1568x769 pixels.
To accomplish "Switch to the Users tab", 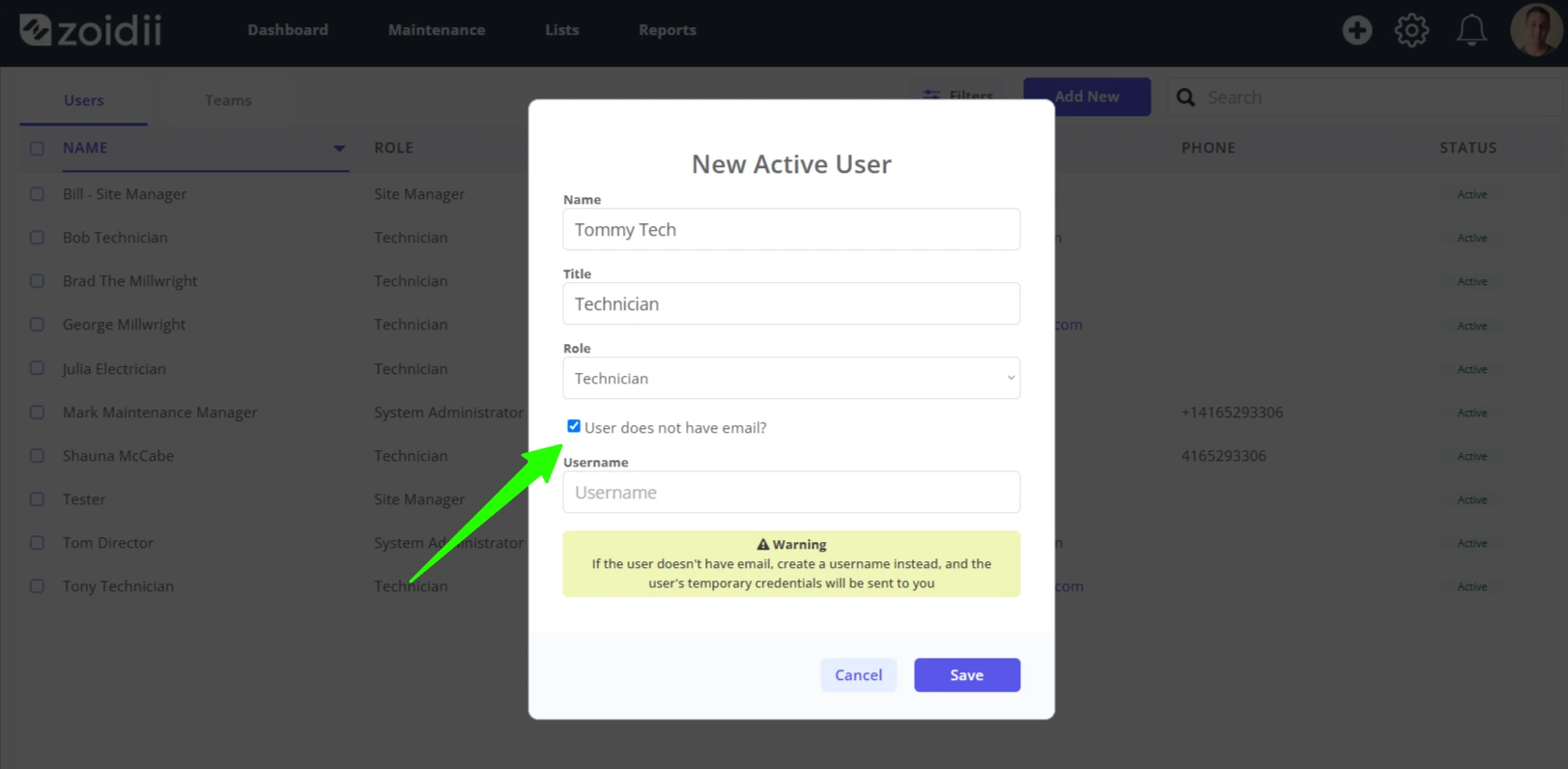I will (x=84, y=100).
